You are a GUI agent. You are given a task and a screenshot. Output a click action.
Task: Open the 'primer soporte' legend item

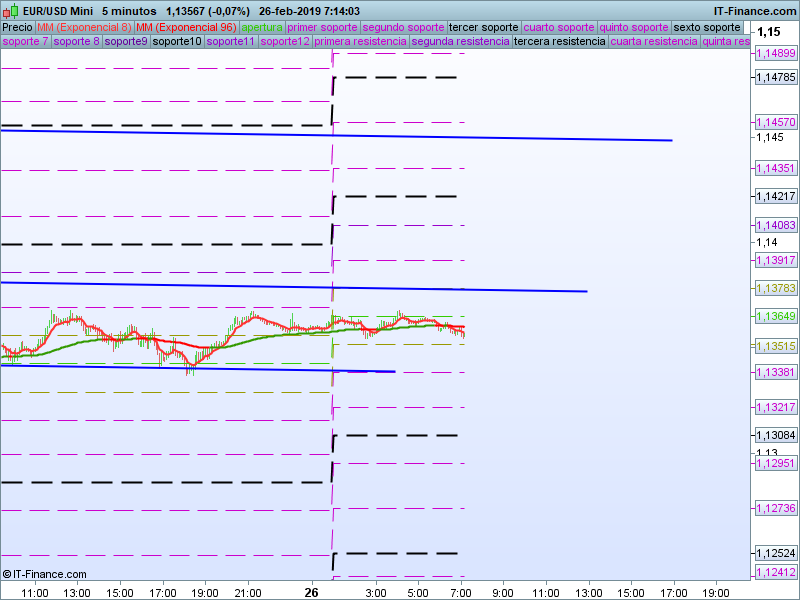322,27
